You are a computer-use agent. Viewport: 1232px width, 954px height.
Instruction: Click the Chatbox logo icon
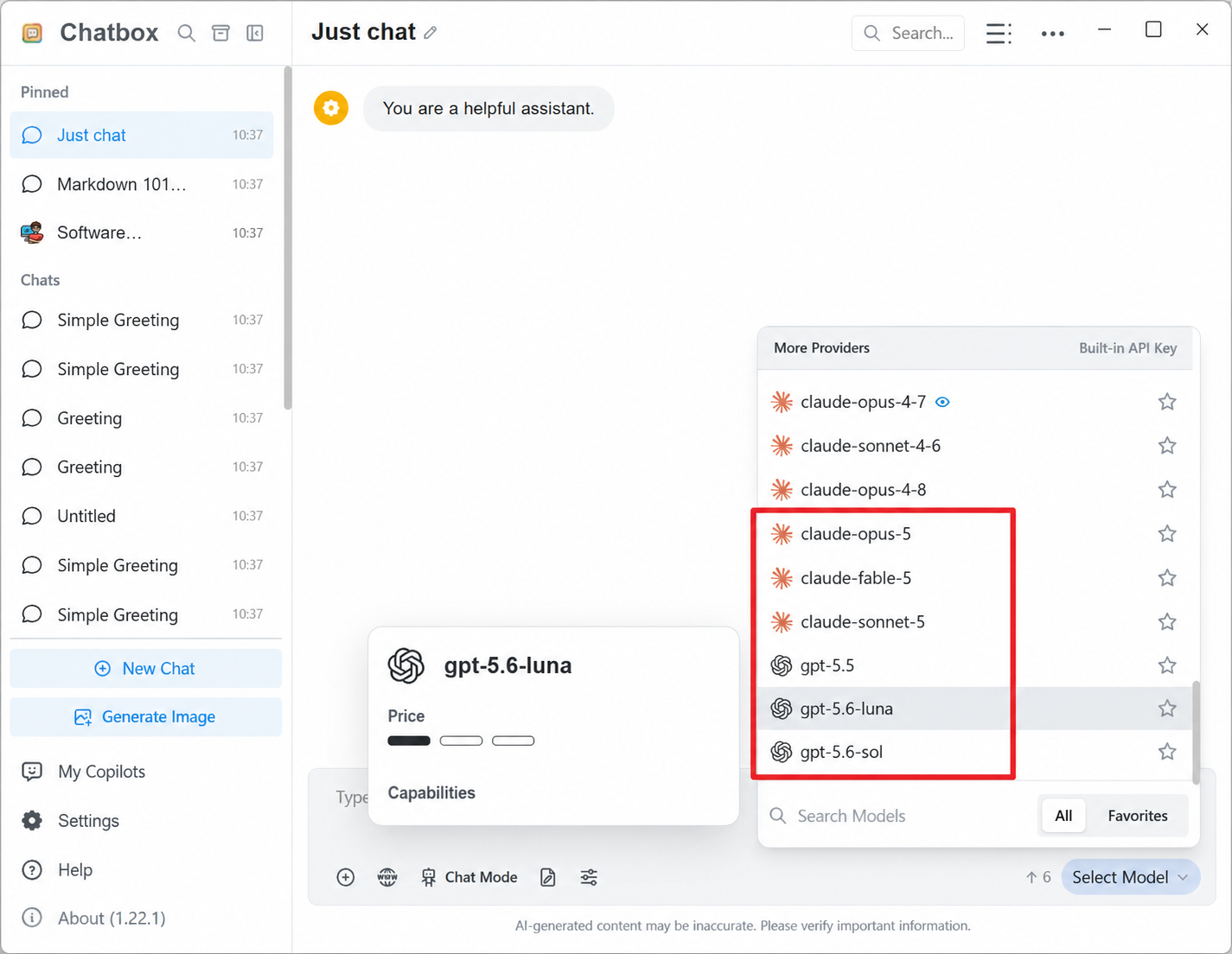[x=32, y=33]
